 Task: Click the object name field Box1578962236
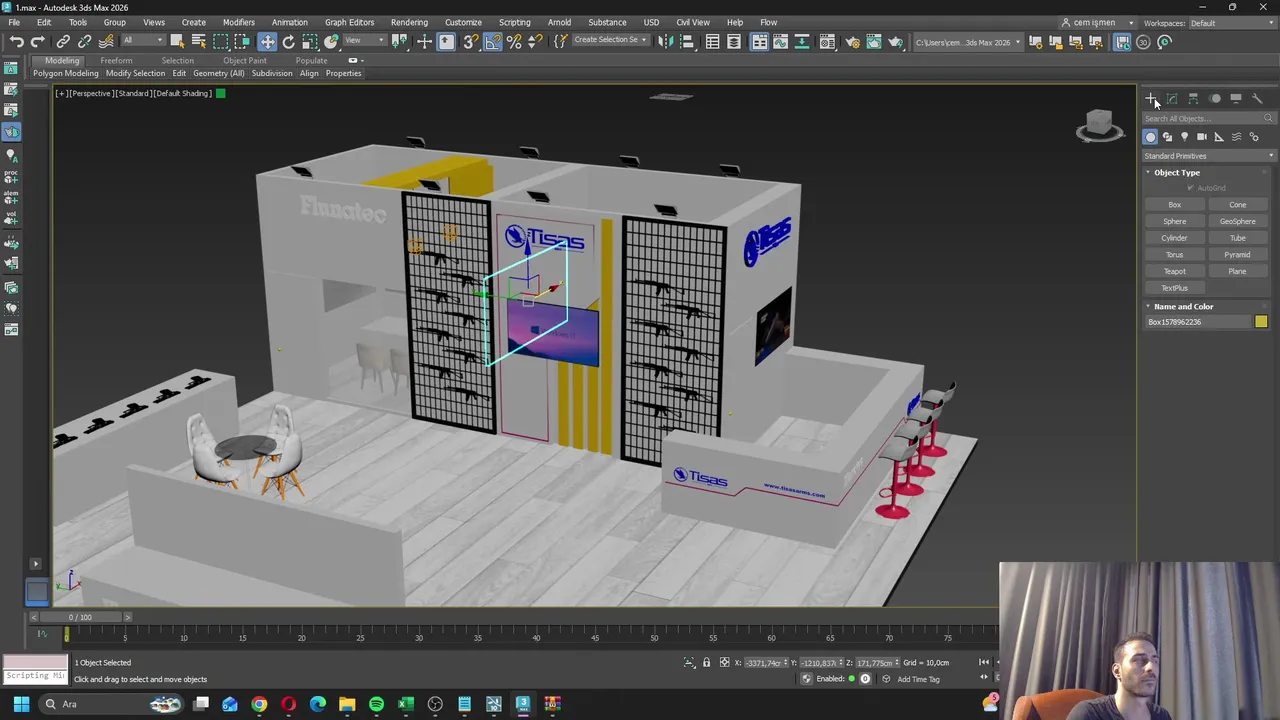tap(1199, 322)
